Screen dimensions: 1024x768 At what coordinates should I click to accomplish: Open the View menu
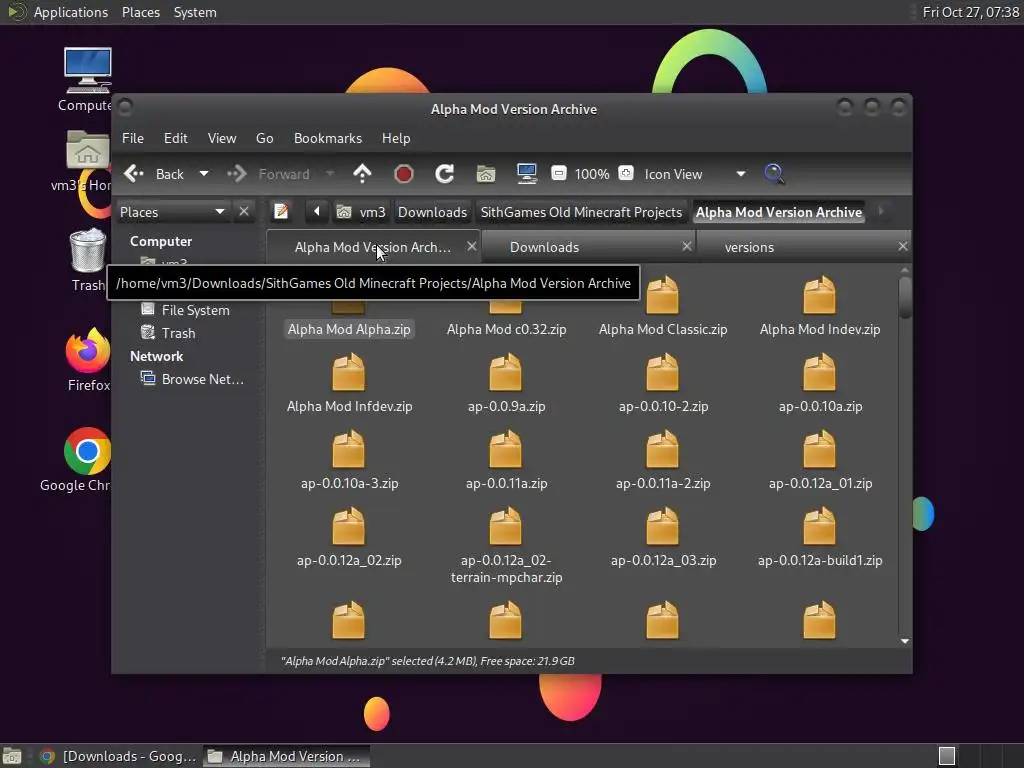tap(222, 138)
